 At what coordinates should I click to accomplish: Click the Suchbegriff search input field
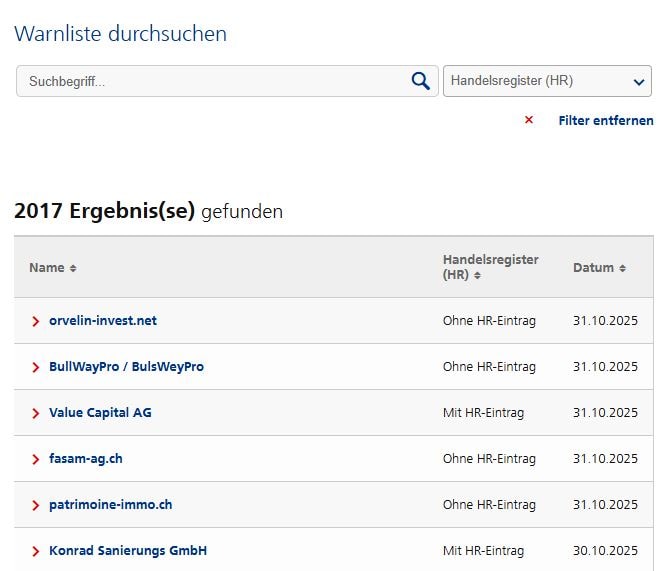tap(227, 81)
